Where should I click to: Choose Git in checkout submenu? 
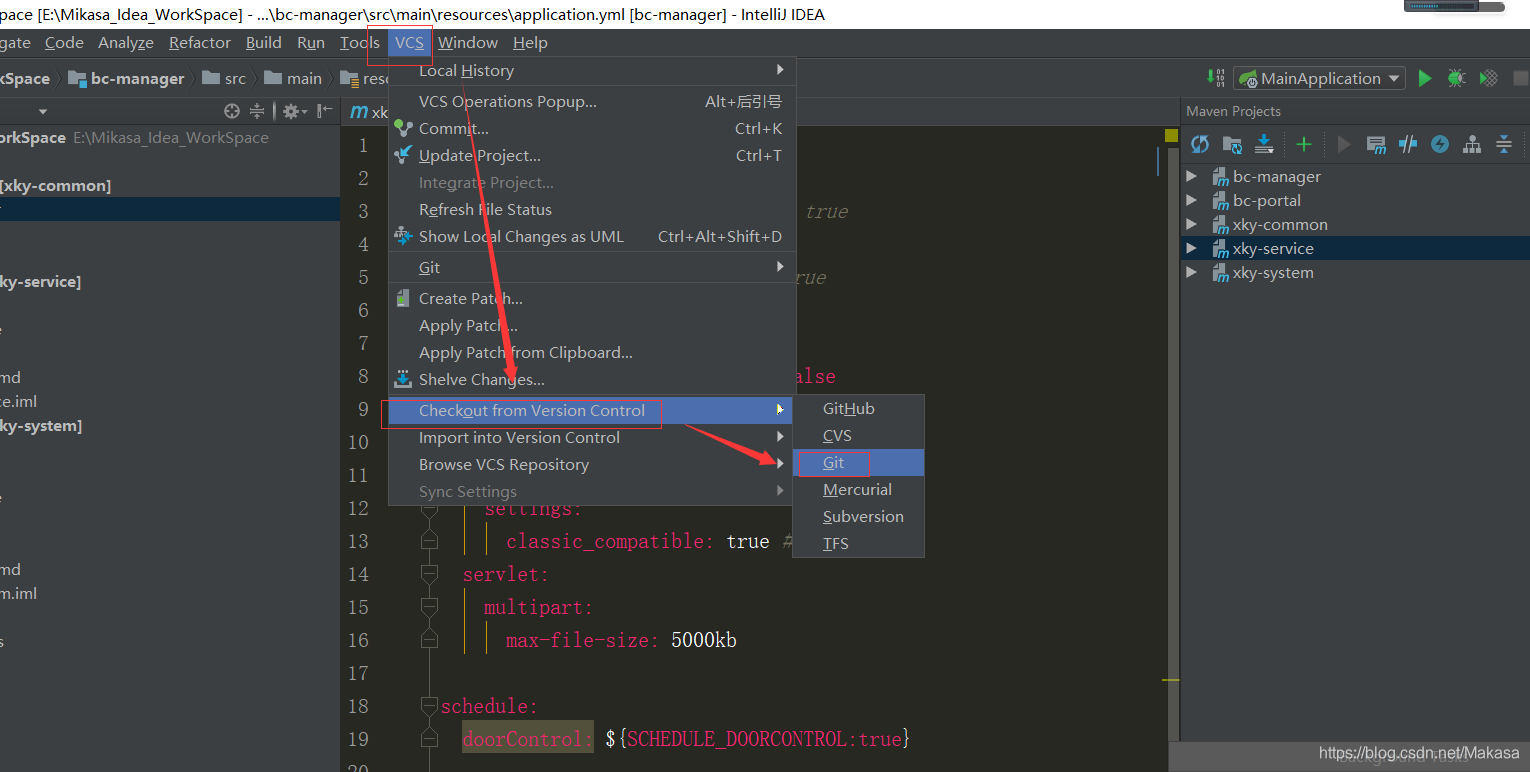click(x=858, y=462)
